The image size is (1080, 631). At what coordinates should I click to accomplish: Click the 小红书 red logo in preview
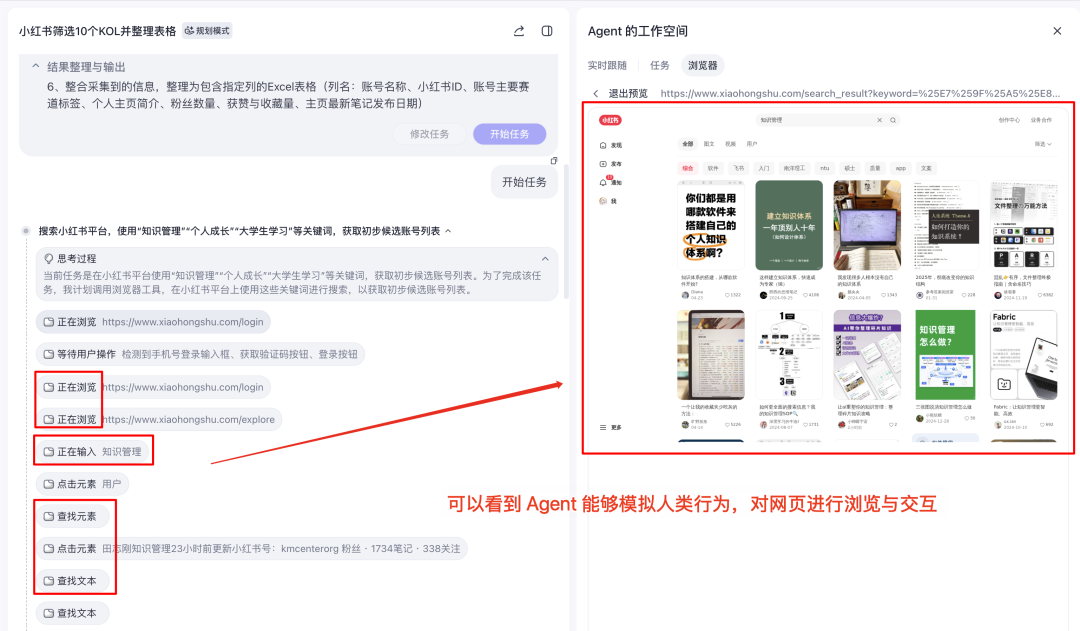pyautogui.click(x=610, y=120)
